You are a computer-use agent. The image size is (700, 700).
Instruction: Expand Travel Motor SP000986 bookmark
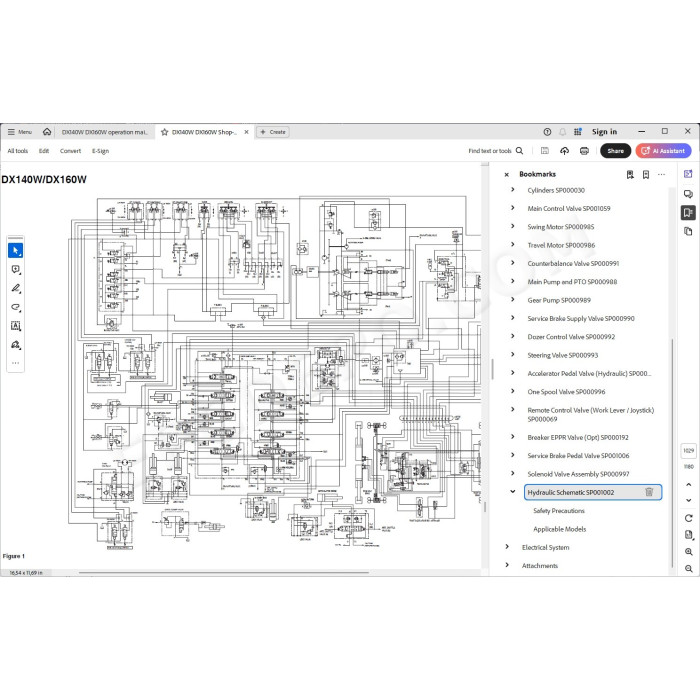coord(512,244)
